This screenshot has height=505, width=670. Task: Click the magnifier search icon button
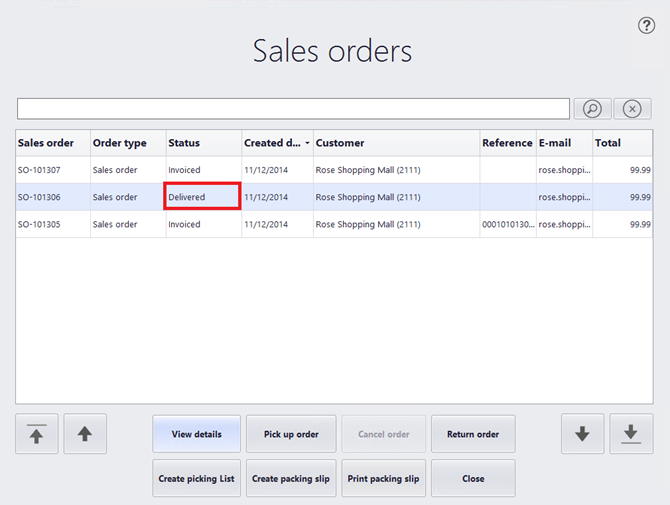pos(592,109)
